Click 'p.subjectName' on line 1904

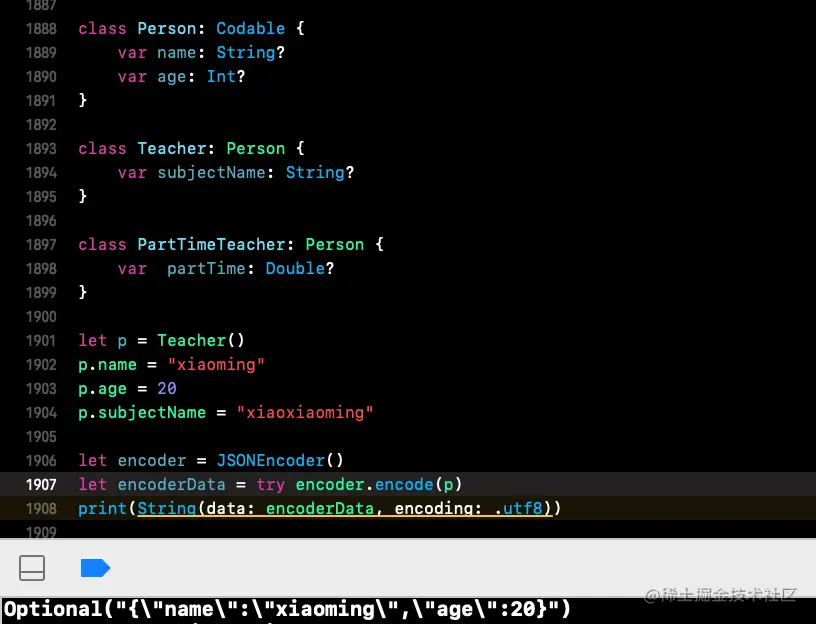coord(142,413)
